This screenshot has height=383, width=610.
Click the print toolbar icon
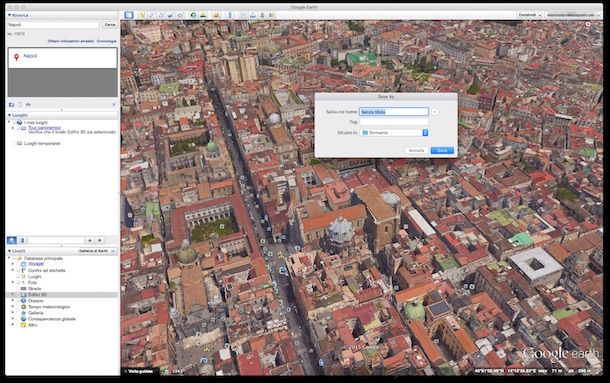click(x=253, y=15)
